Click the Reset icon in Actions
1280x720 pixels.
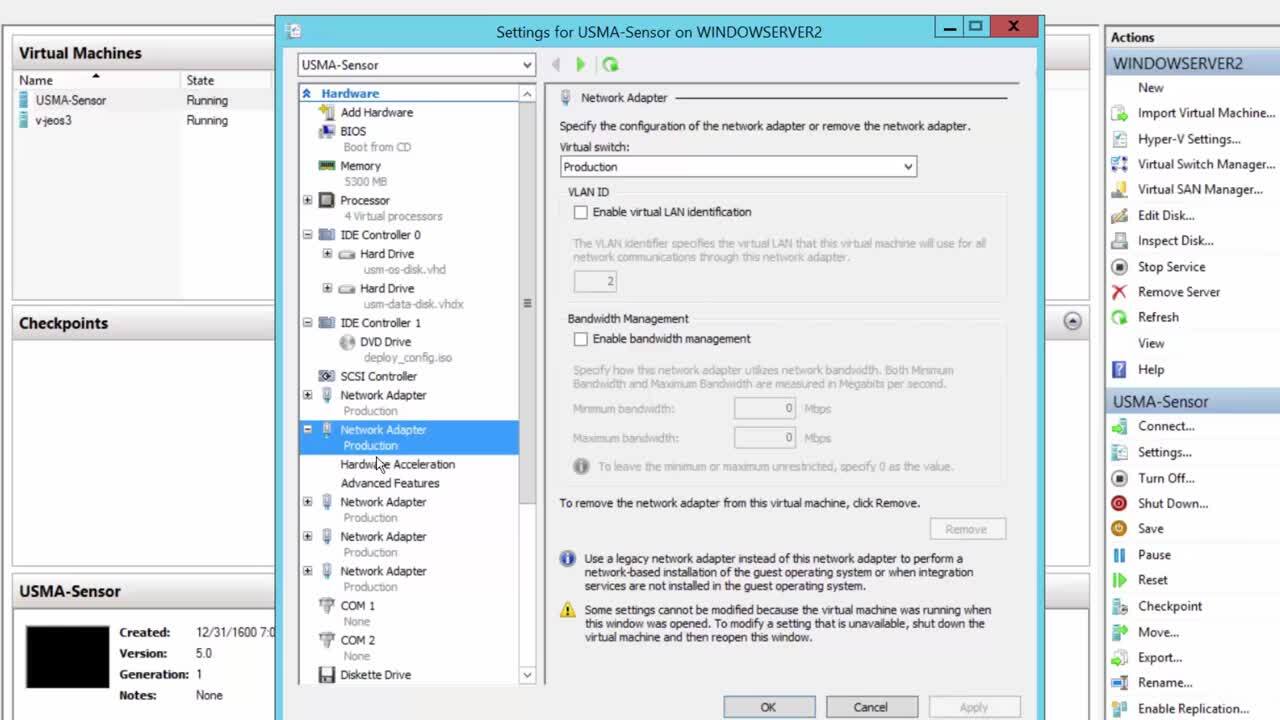tap(1119, 580)
